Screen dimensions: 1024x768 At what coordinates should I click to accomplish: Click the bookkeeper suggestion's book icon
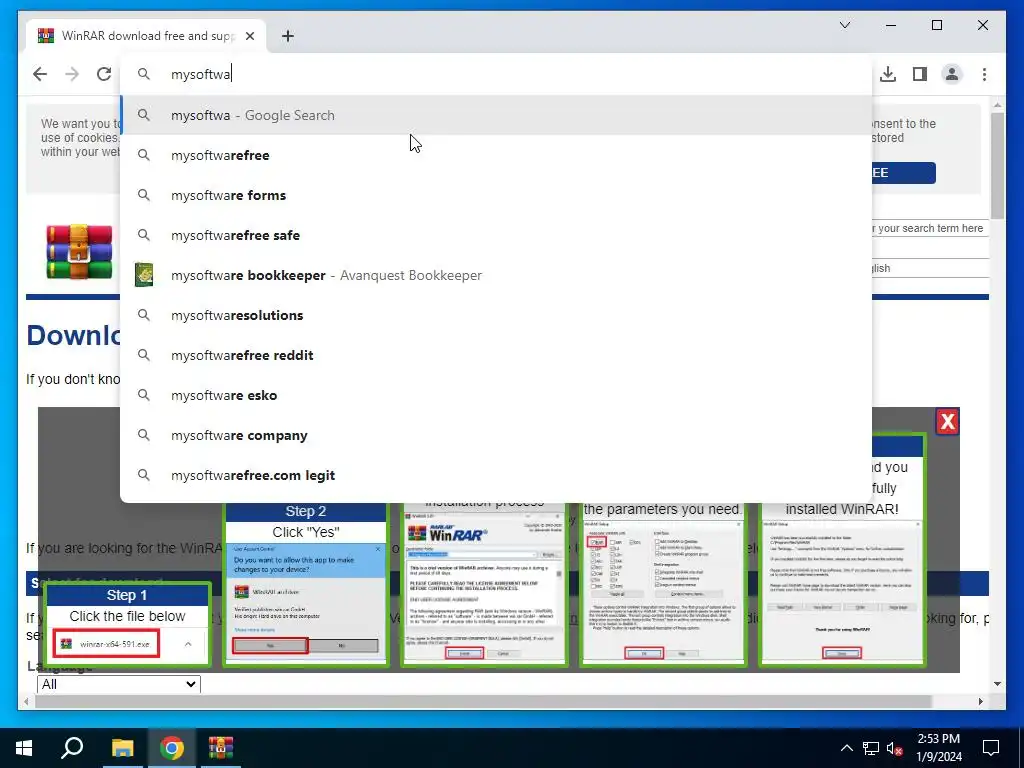point(144,275)
